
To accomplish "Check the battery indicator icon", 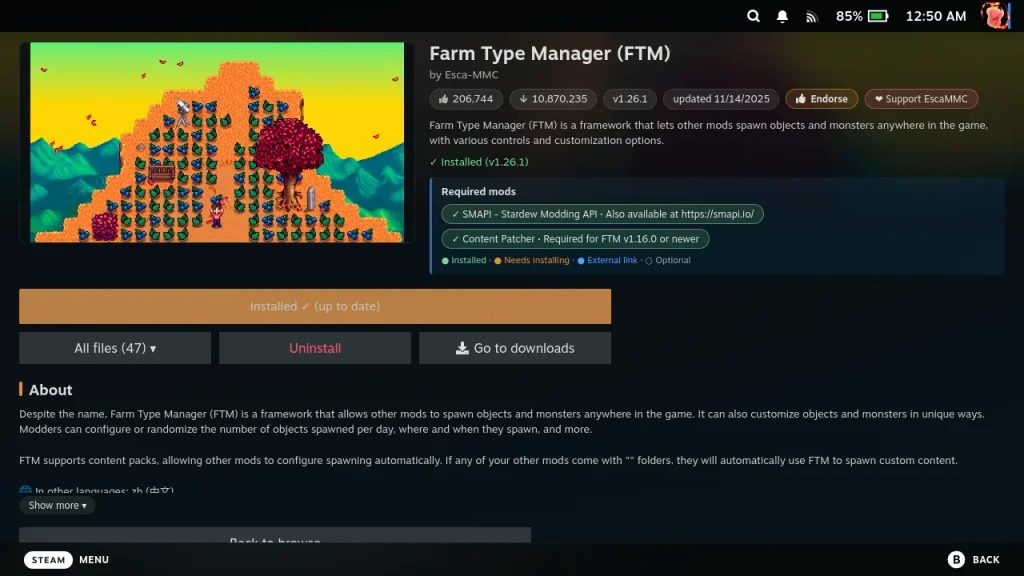I will coord(878,16).
